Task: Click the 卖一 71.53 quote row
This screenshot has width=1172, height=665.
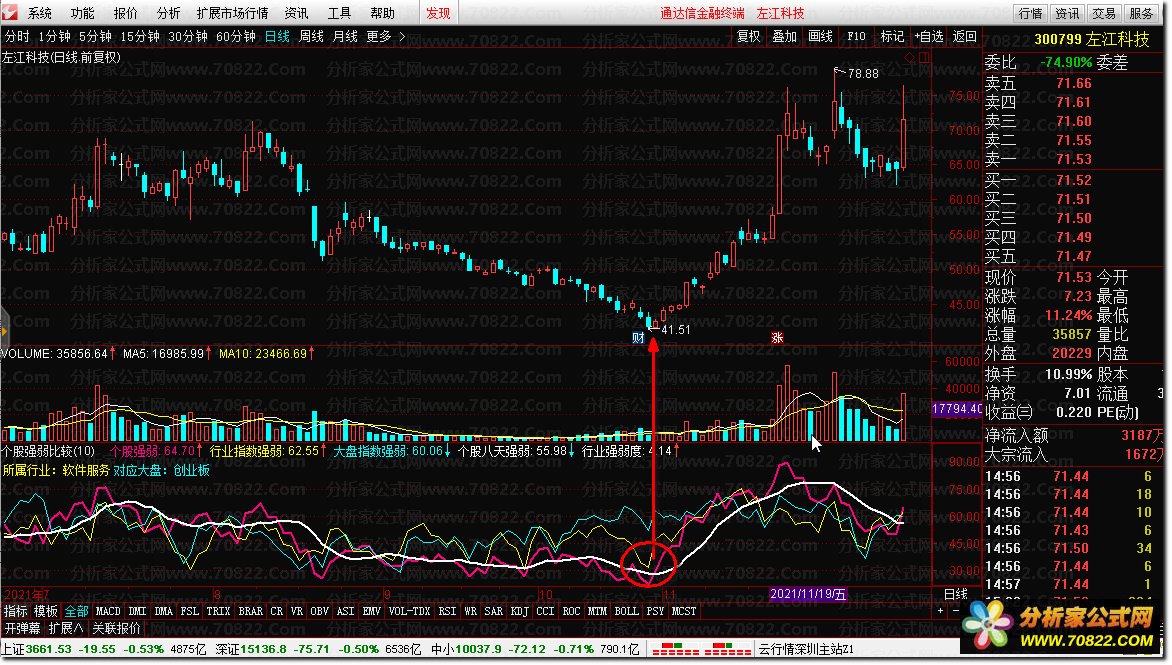Action: pos(1038,159)
